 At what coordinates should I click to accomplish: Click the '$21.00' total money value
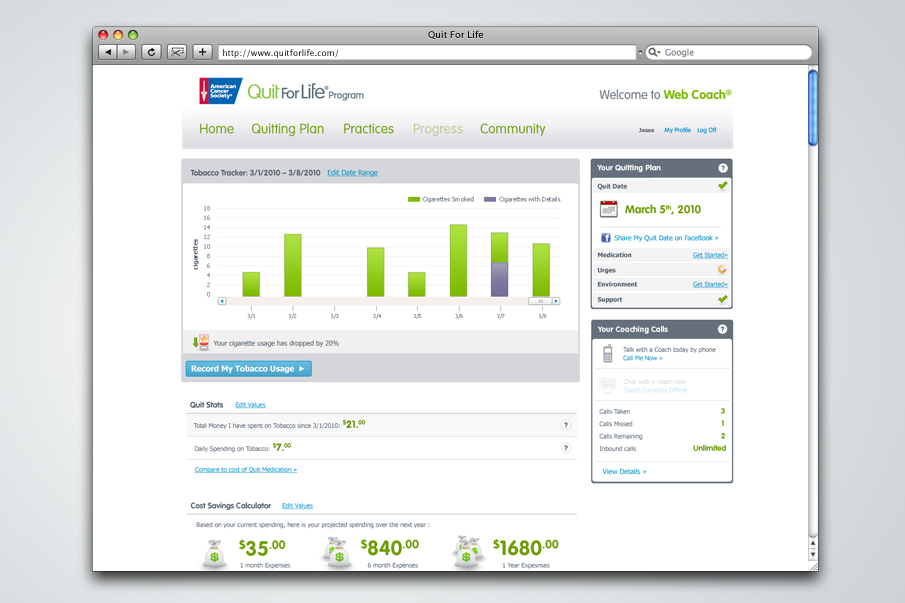pyautogui.click(x=354, y=424)
